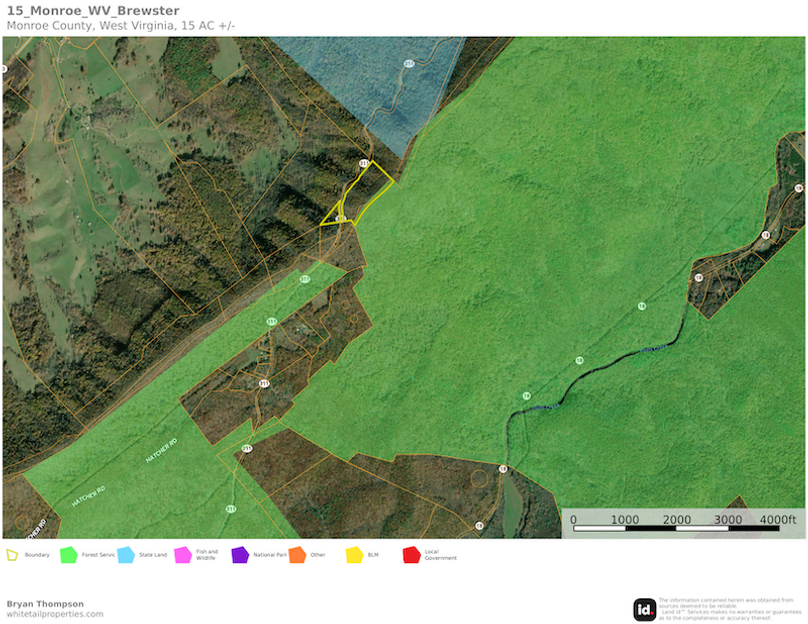This screenshot has height=624, width=808.
Task: Click route 311 marker at yellow boundary's north tip
Action: click(363, 163)
